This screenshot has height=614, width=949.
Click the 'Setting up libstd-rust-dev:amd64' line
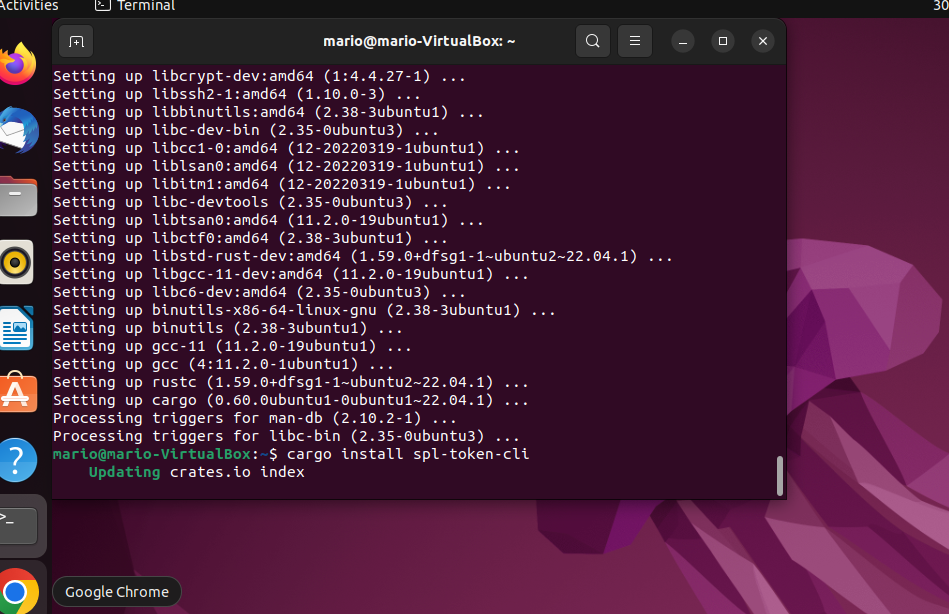(363, 256)
